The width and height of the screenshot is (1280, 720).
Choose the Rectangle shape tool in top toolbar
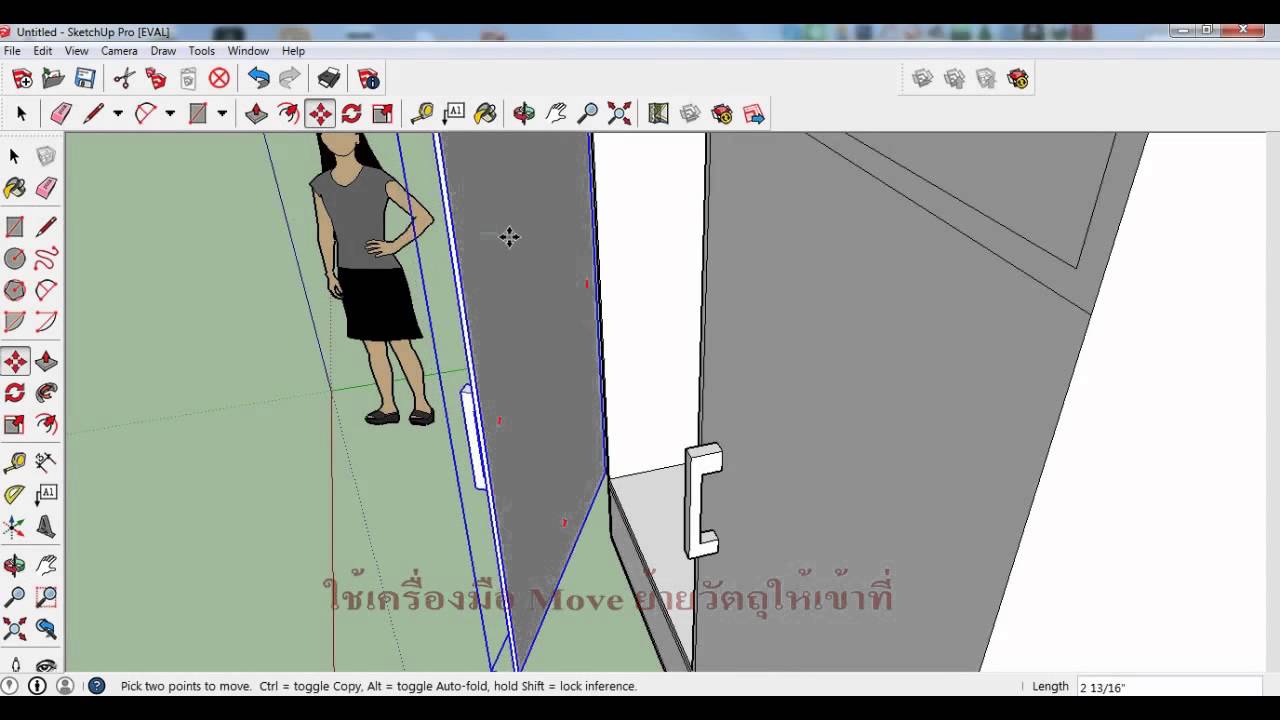click(198, 113)
